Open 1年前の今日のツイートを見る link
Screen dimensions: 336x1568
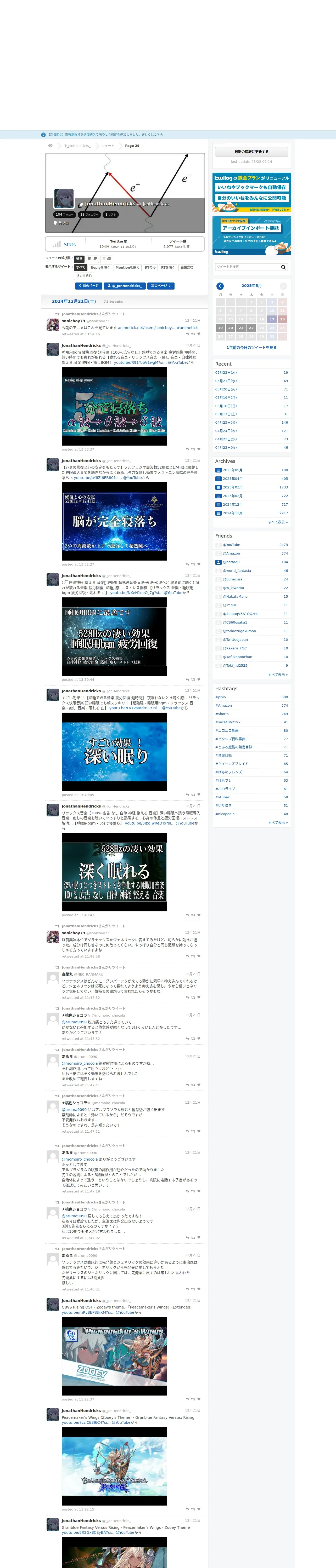(251, 348)
